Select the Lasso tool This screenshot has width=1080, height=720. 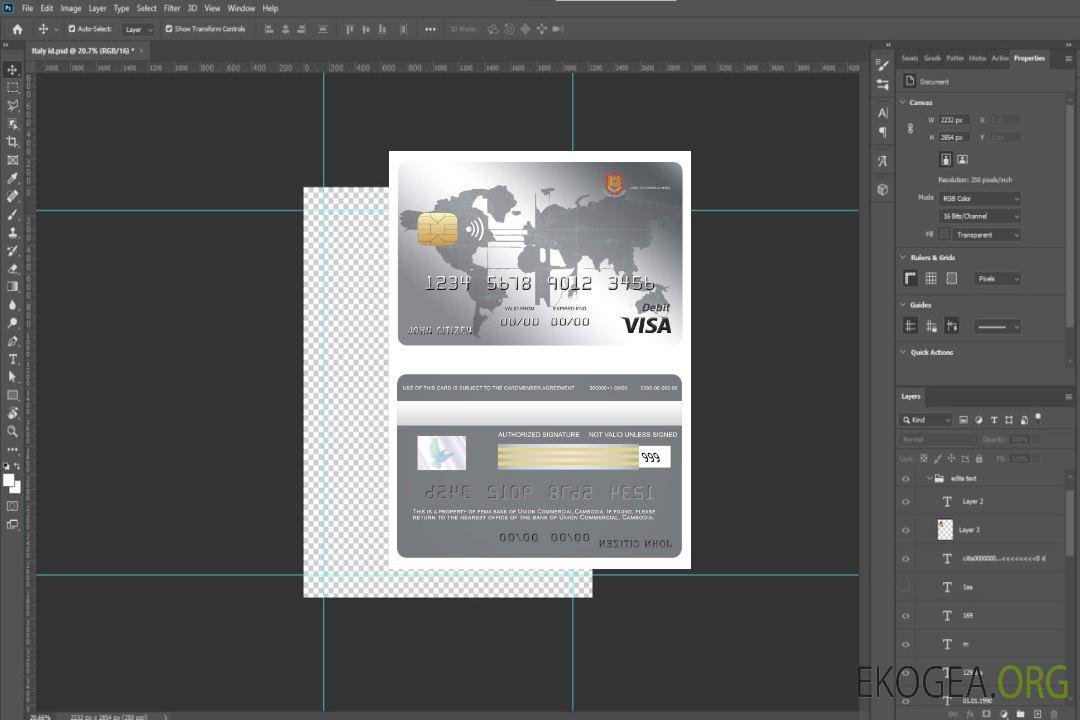tap(12, 105)
